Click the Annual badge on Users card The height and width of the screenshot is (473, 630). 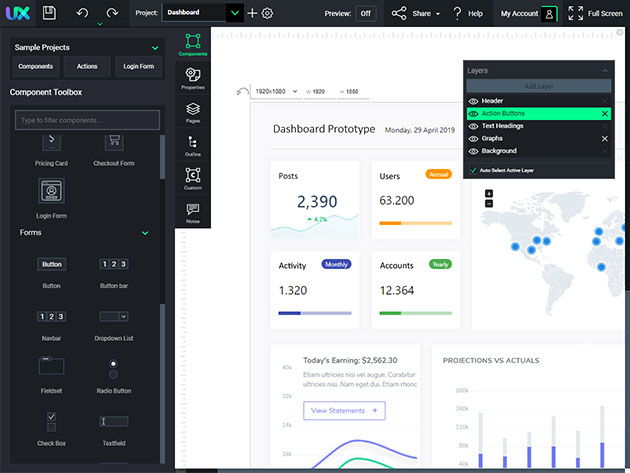(x=438, y=174)
